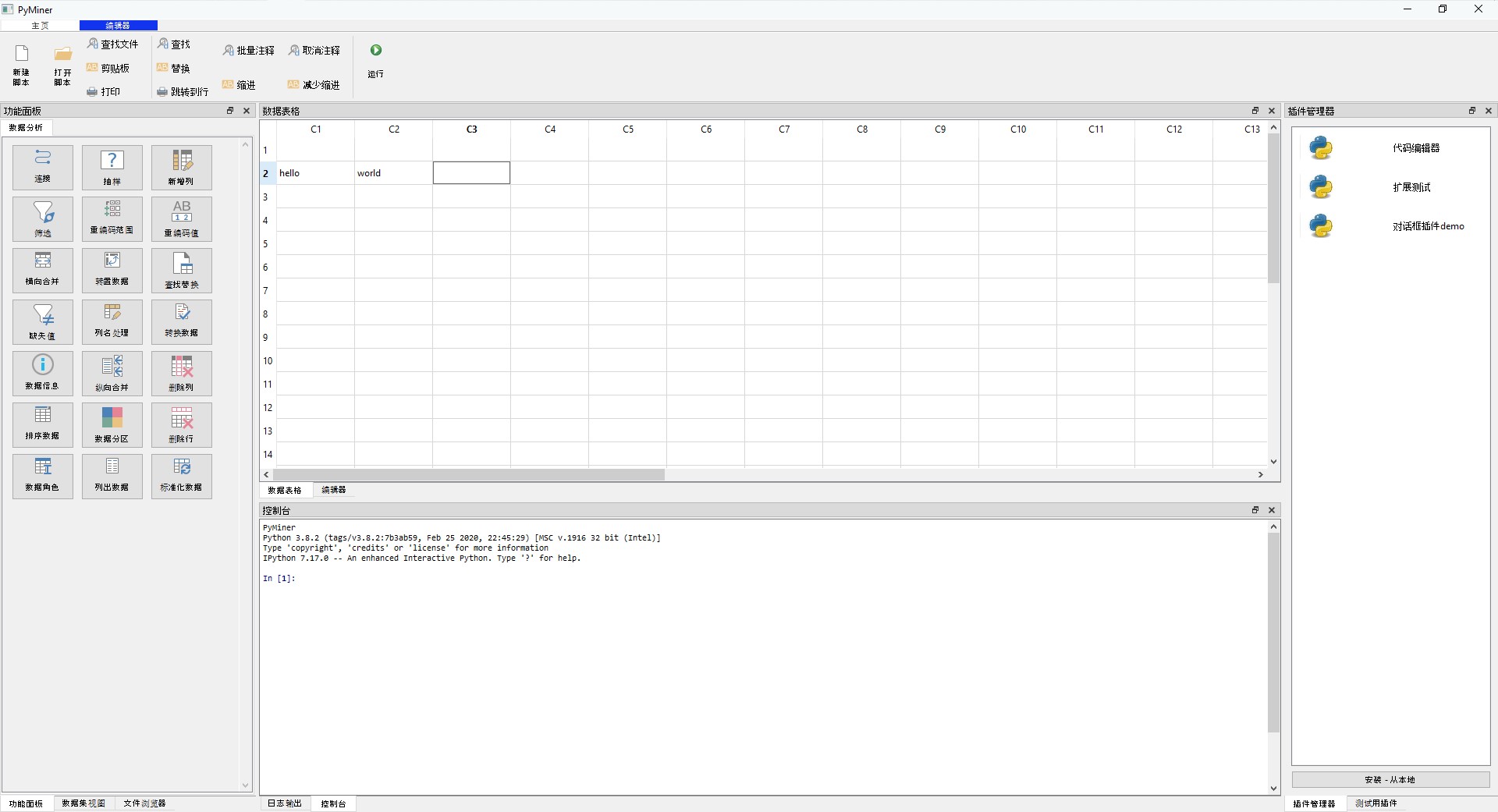Switch to the 主页 ribbon tab
The image size is (1498, 812).
click(40, 26)
